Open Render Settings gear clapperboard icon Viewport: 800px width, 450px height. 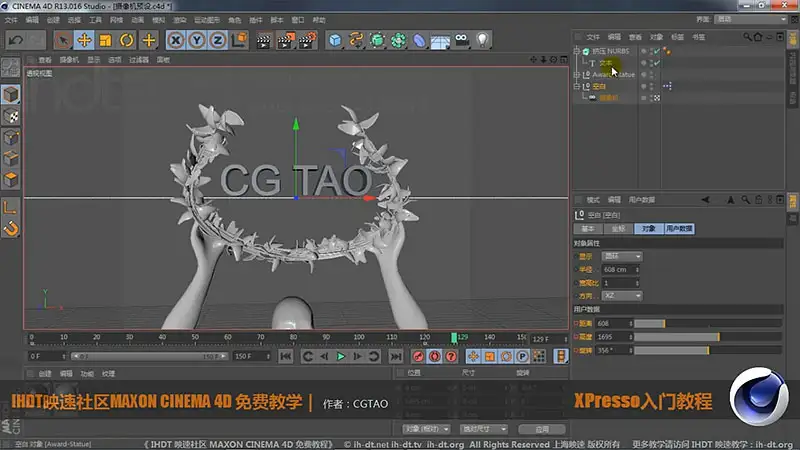tap(308, 40)
